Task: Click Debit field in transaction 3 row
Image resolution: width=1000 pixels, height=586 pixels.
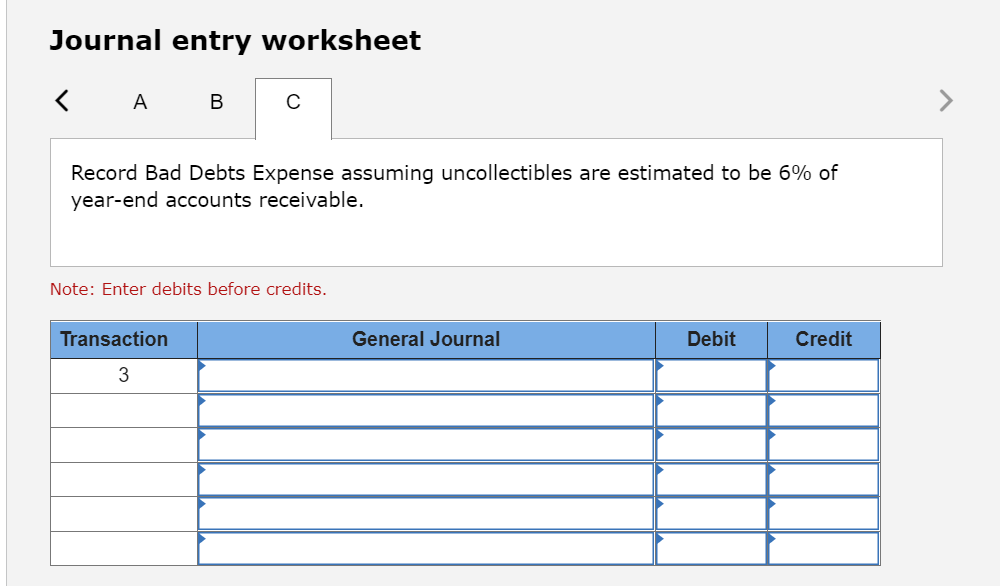Action: click(711, 376)
